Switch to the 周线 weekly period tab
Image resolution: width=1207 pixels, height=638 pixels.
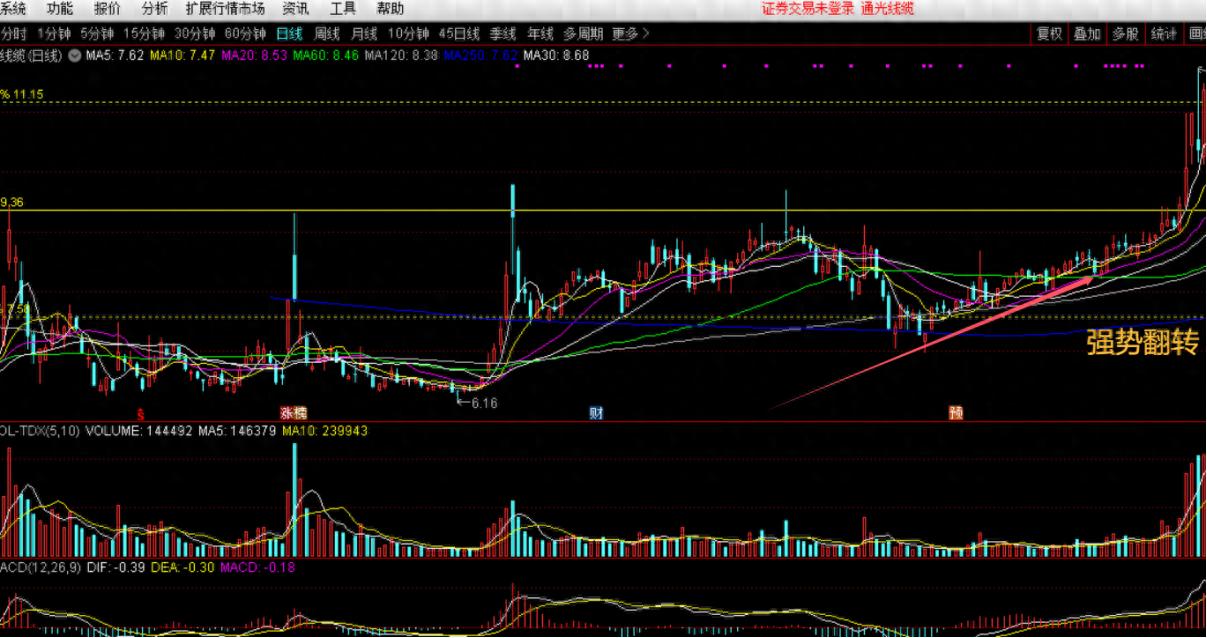click(327, 33)
